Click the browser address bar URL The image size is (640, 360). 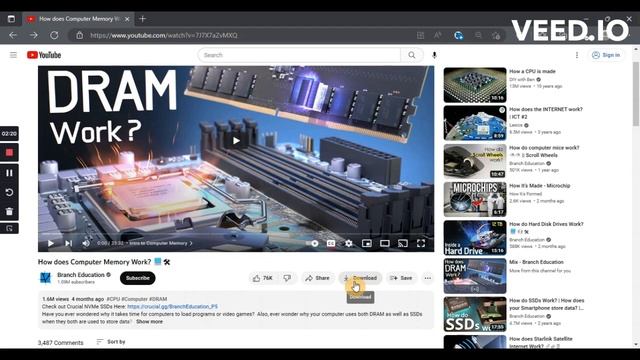(x=164, y=36)
